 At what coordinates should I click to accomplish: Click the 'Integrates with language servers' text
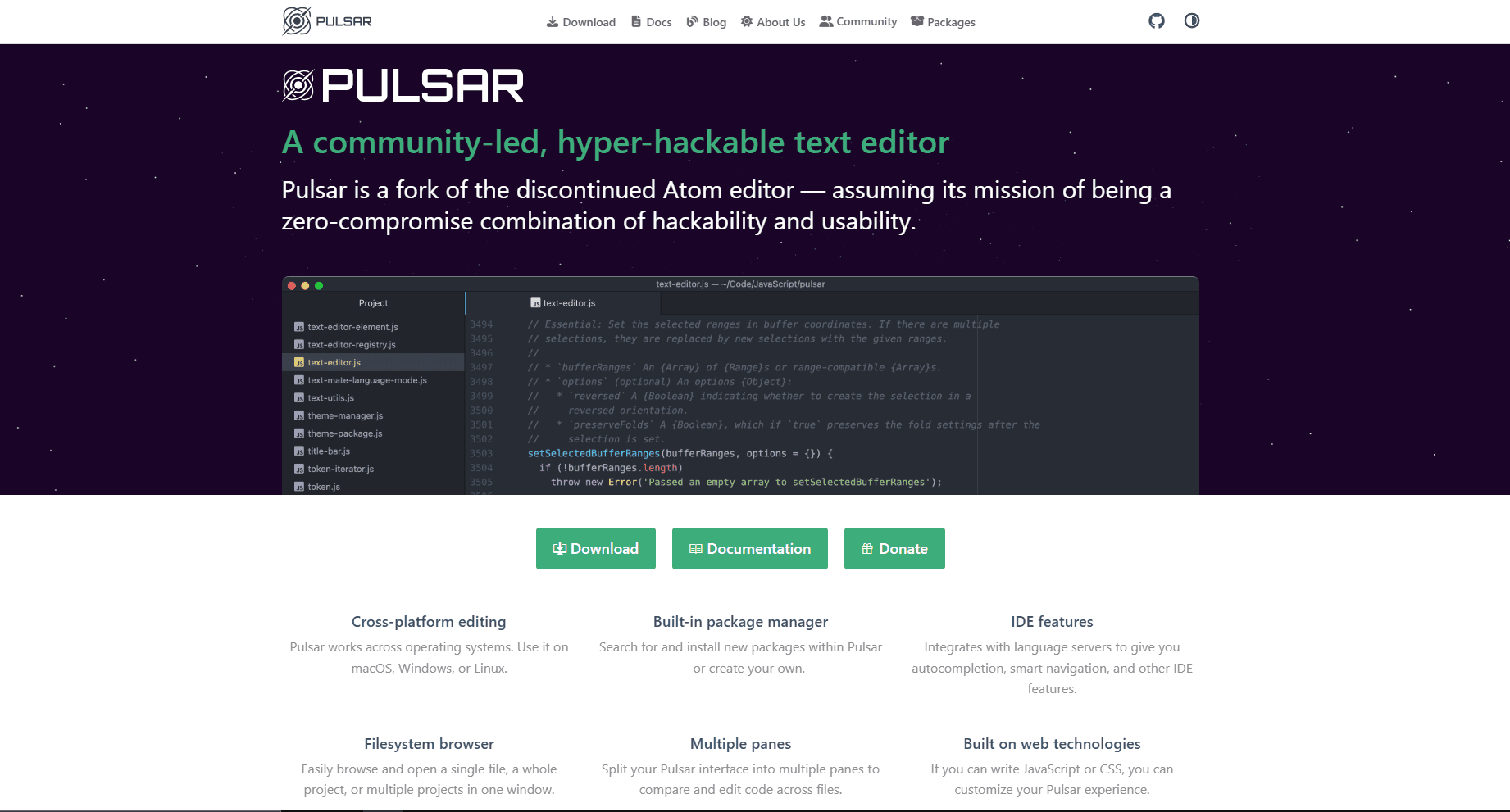1052,668
